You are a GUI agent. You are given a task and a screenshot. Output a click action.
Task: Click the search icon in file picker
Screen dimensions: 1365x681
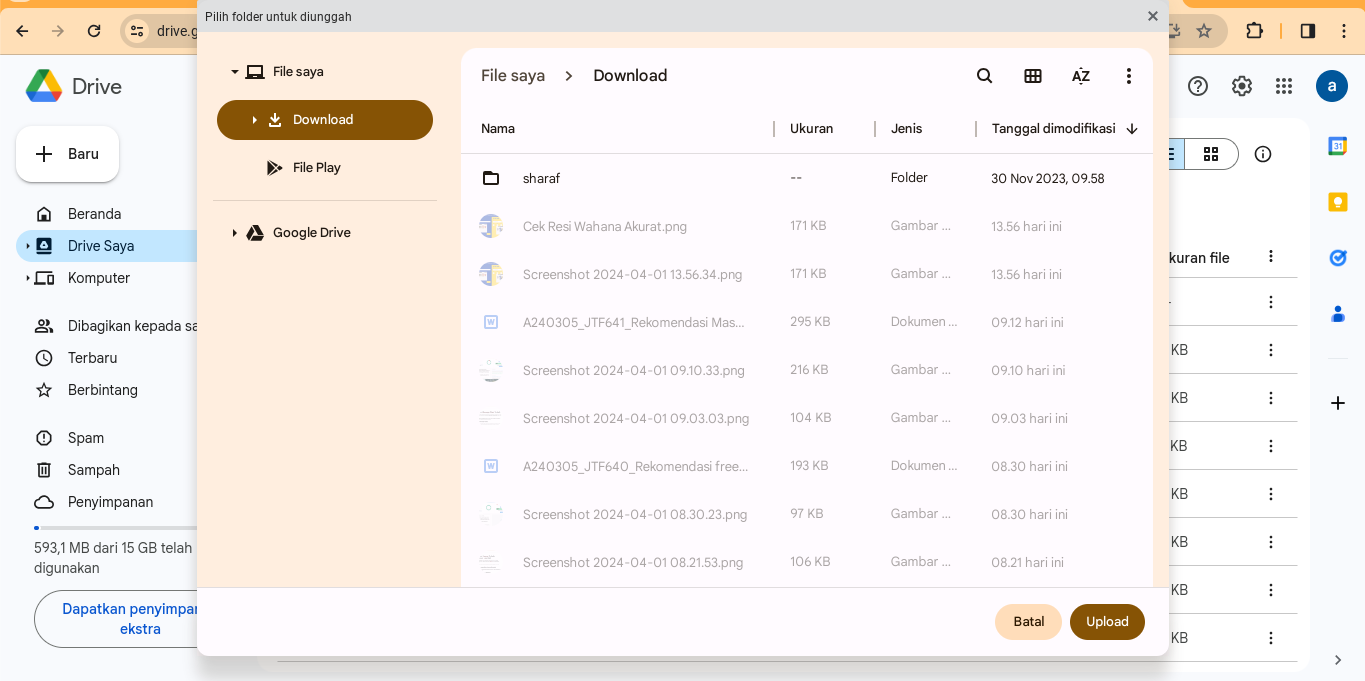tap(984, 76)
